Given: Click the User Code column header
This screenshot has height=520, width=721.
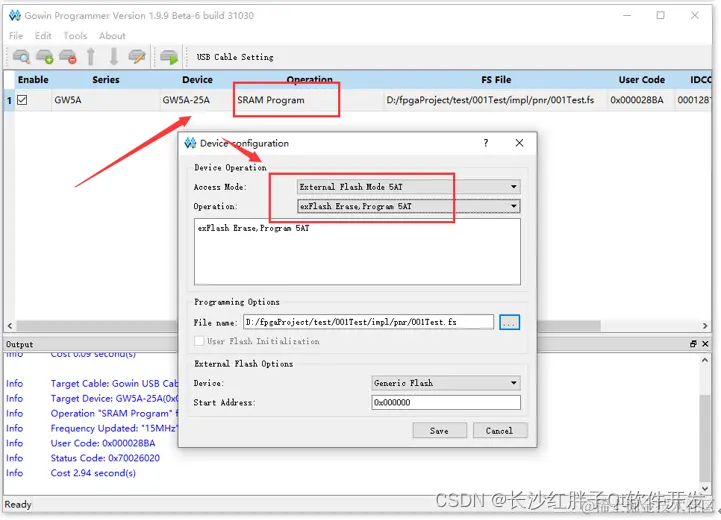Looking at the screenshot, I should 641,80.
